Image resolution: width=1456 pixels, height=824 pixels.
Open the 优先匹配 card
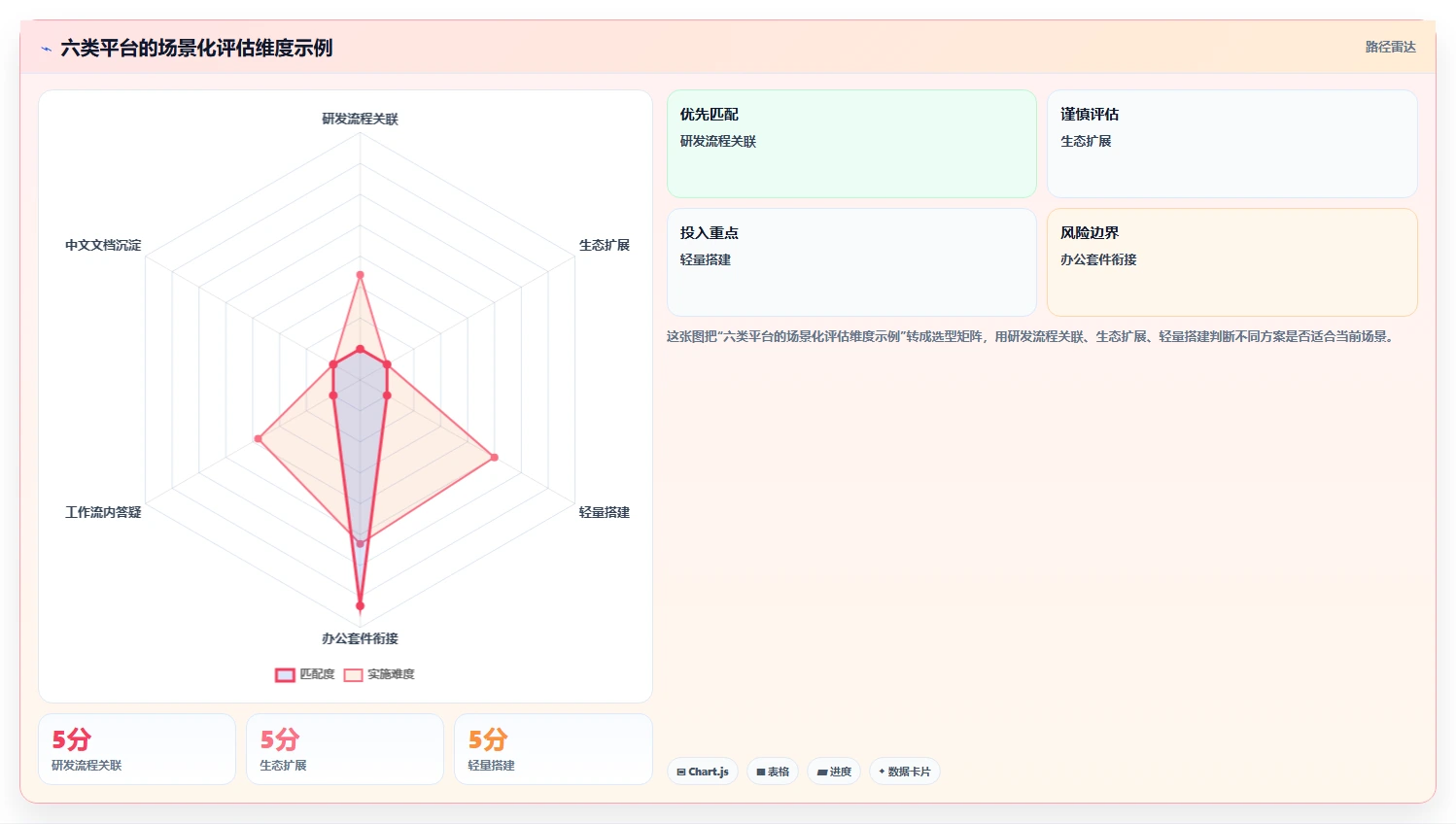[x=851, y=144]
